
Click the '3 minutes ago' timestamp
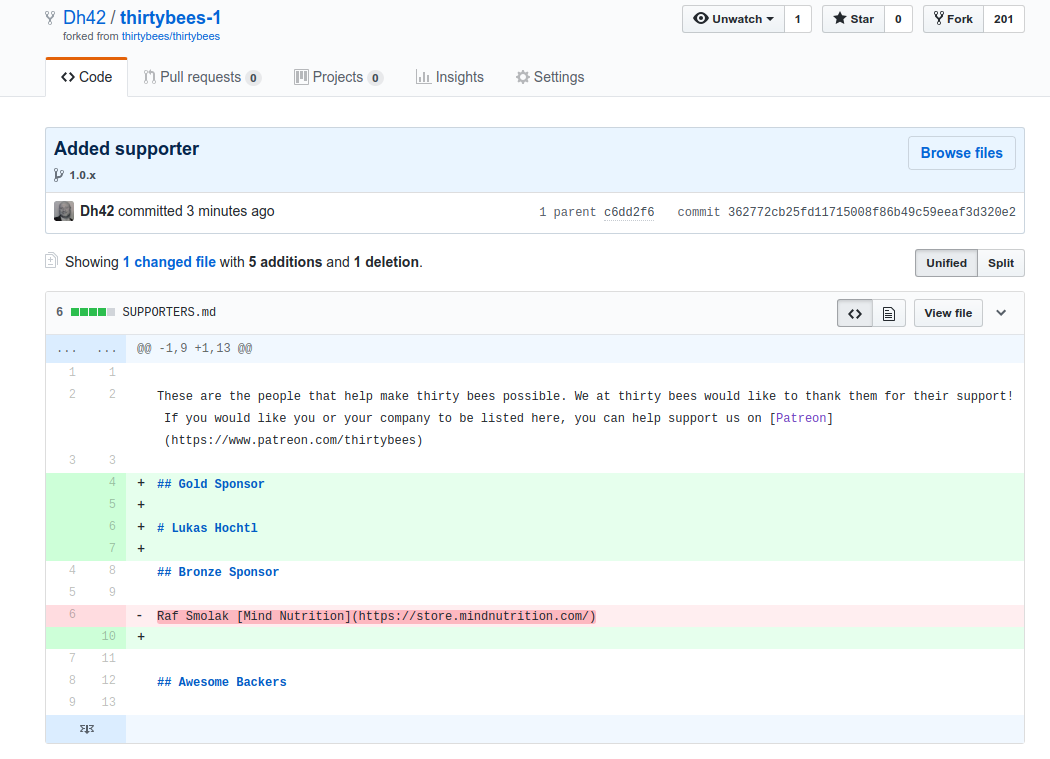[230, 211]
